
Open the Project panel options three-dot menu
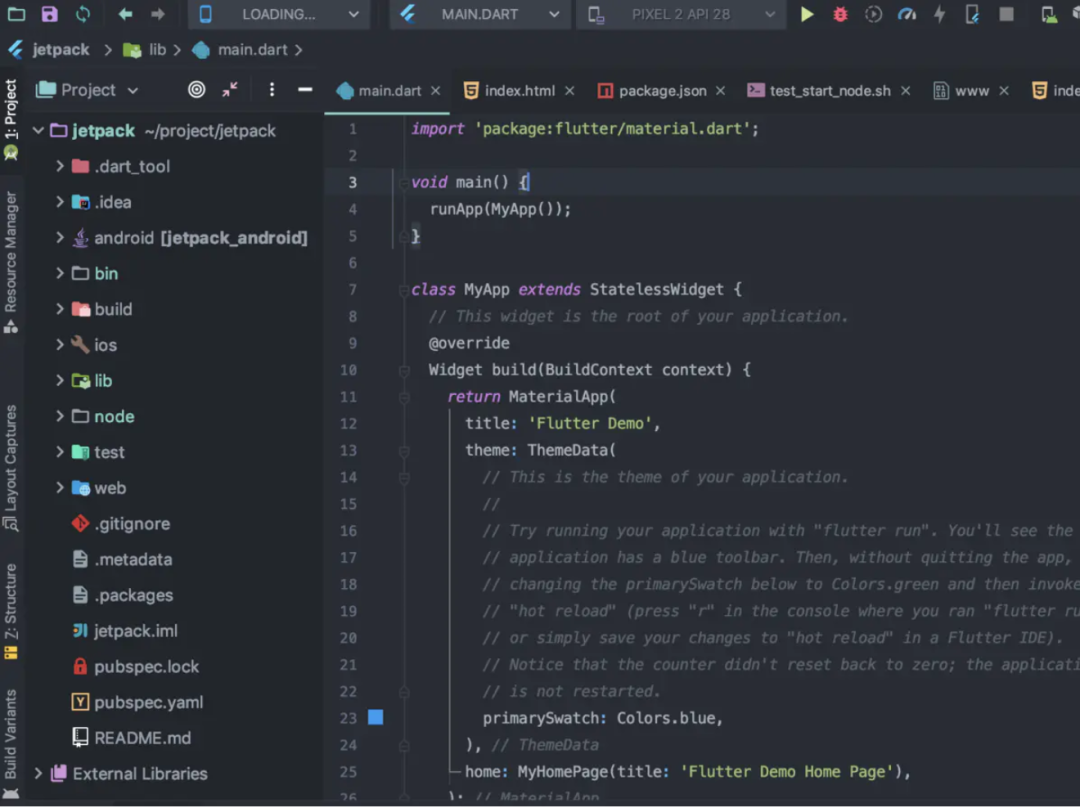click(271, 90)
